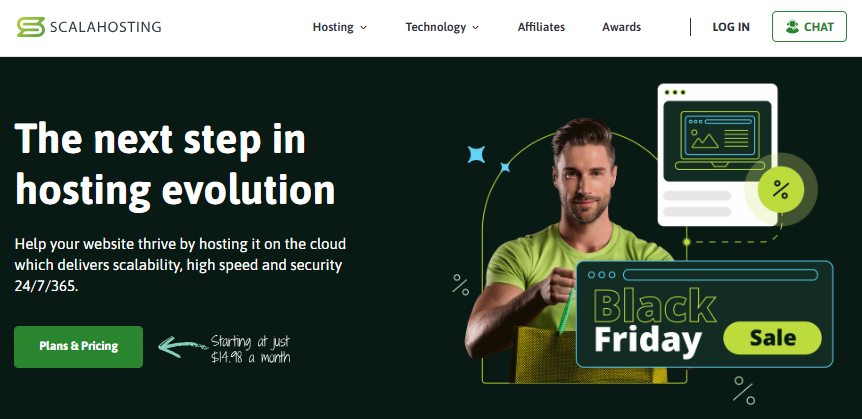Click the percent symbol left of the man

pos(461,285)
